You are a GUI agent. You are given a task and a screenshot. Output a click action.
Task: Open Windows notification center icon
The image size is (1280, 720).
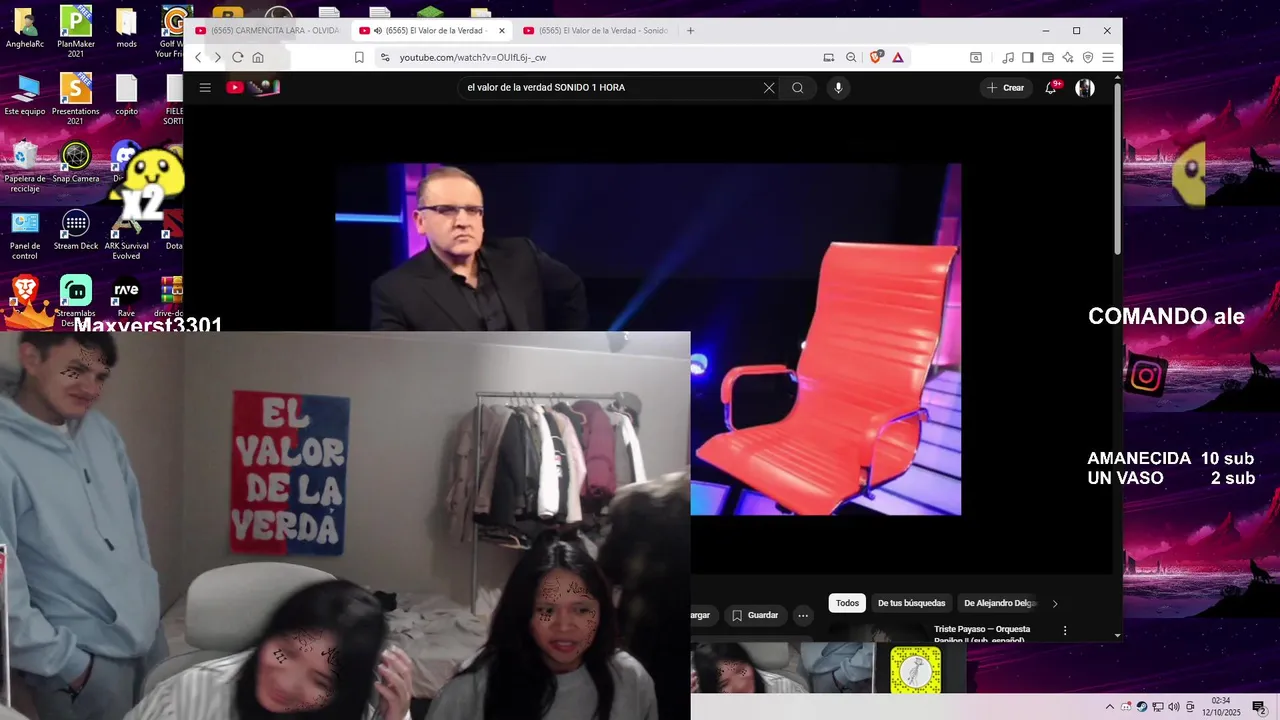[1259, 707]
